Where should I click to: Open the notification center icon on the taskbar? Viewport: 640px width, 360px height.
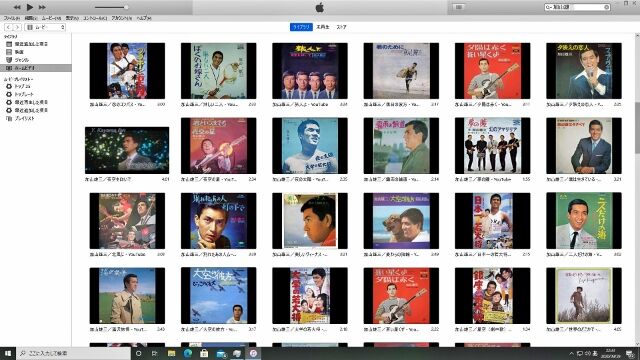[631, 353]
